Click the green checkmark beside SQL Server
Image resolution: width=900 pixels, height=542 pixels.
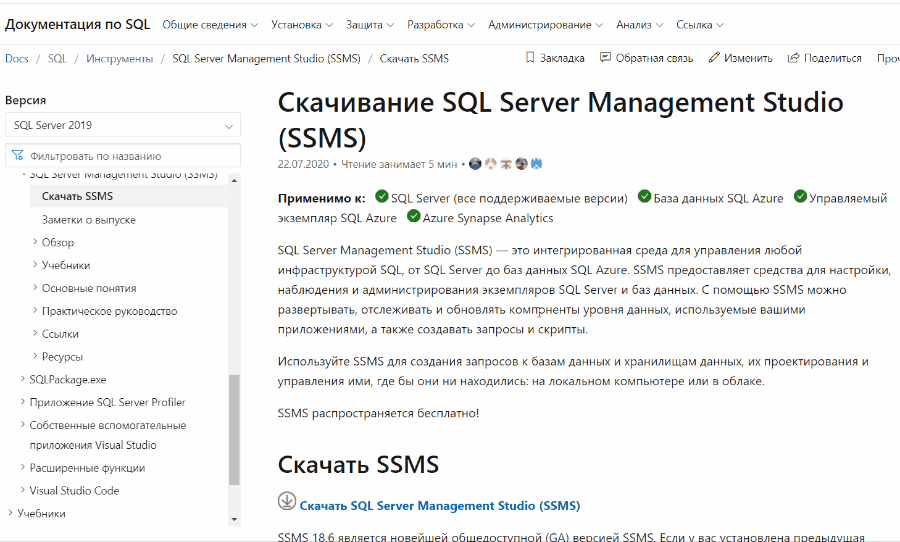coord(381,197)
